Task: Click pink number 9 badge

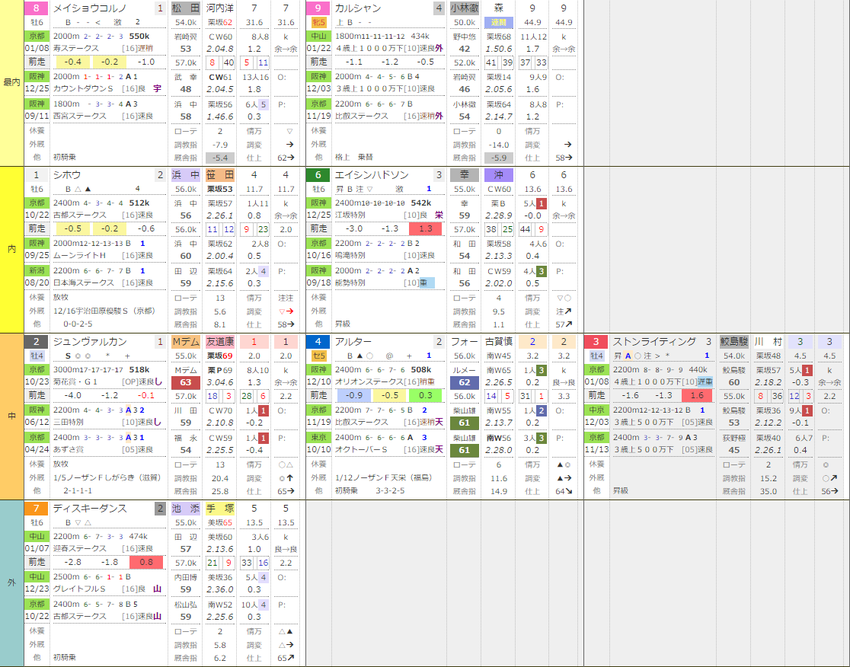Action: point(318,8)
